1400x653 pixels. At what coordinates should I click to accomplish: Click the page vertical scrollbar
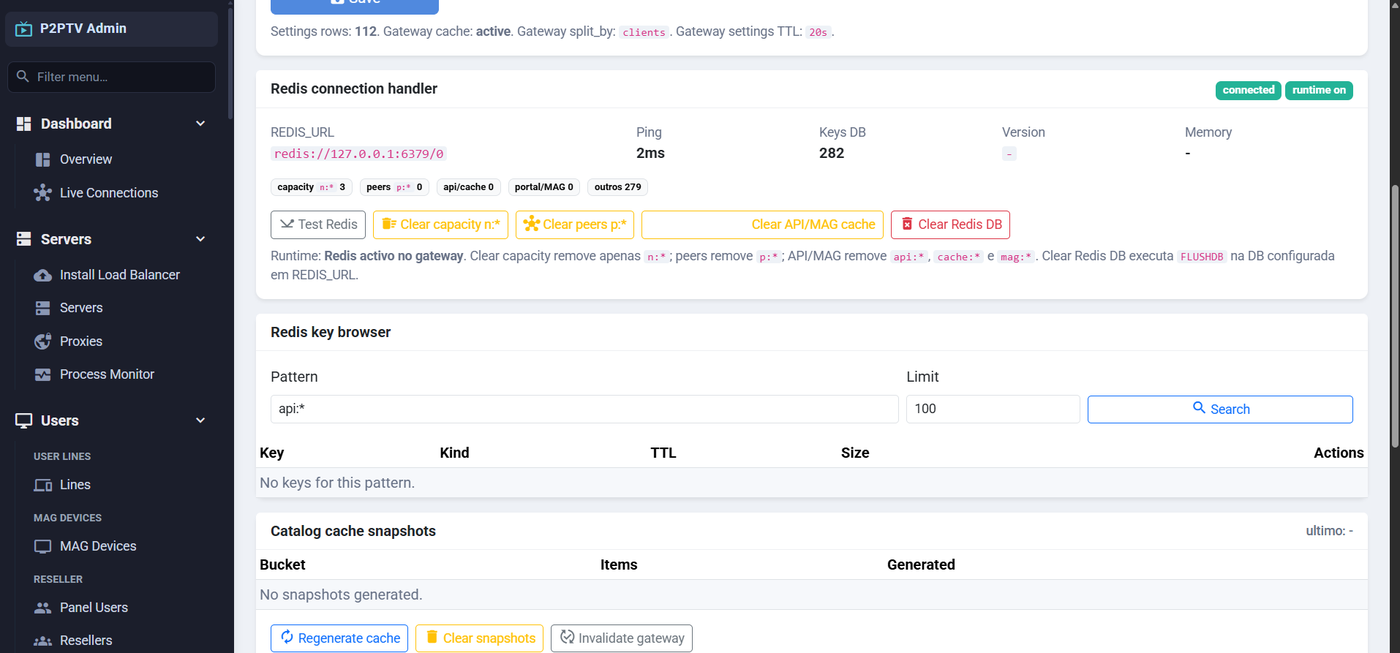1394,315
